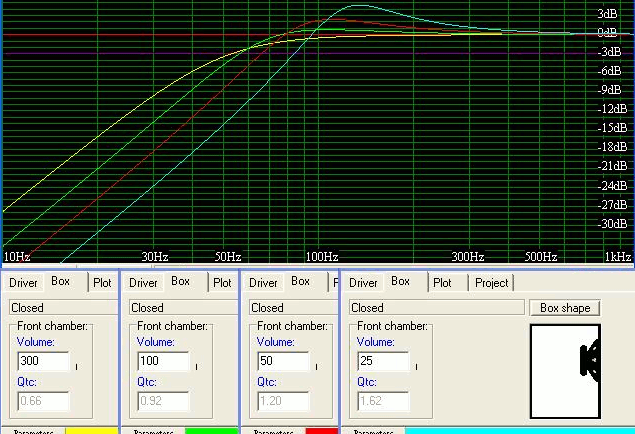This screenshot has height=434, width=635.
Task: Click the -30dB gain axis label
Action: click(612, 223)
